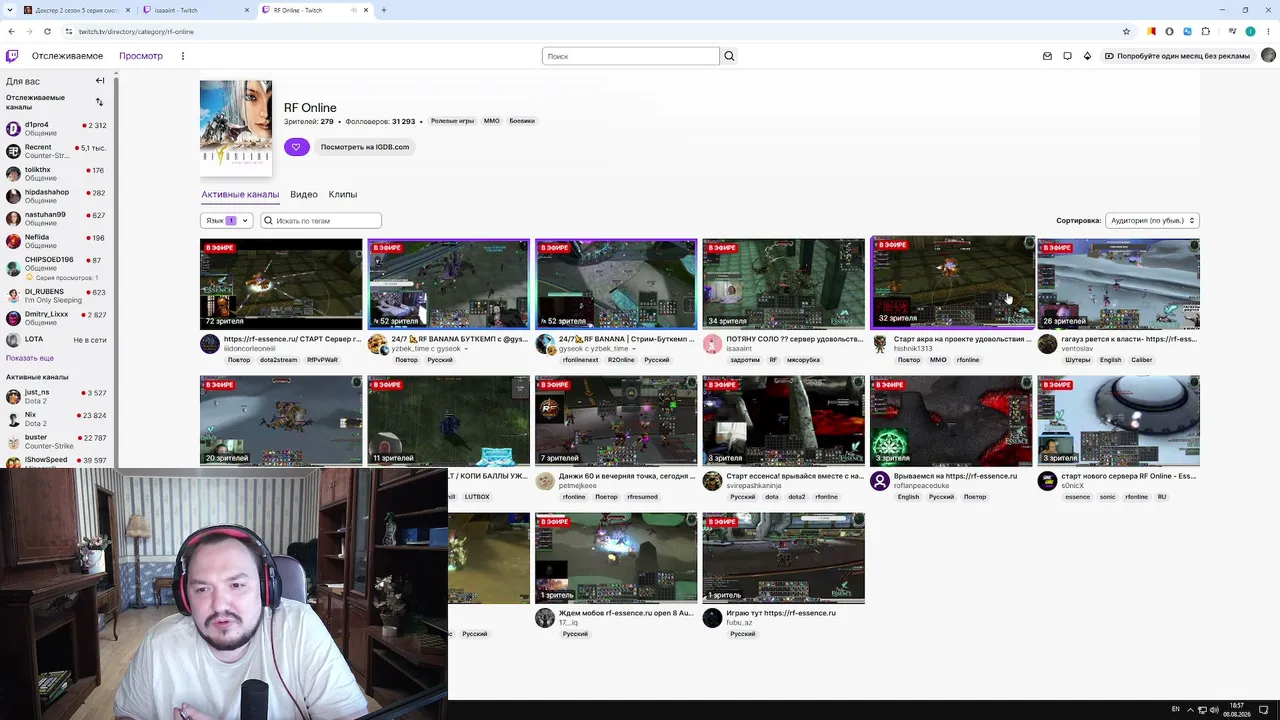Click the magnifier search button
The image size is (1280, 720).
point(729,56)
